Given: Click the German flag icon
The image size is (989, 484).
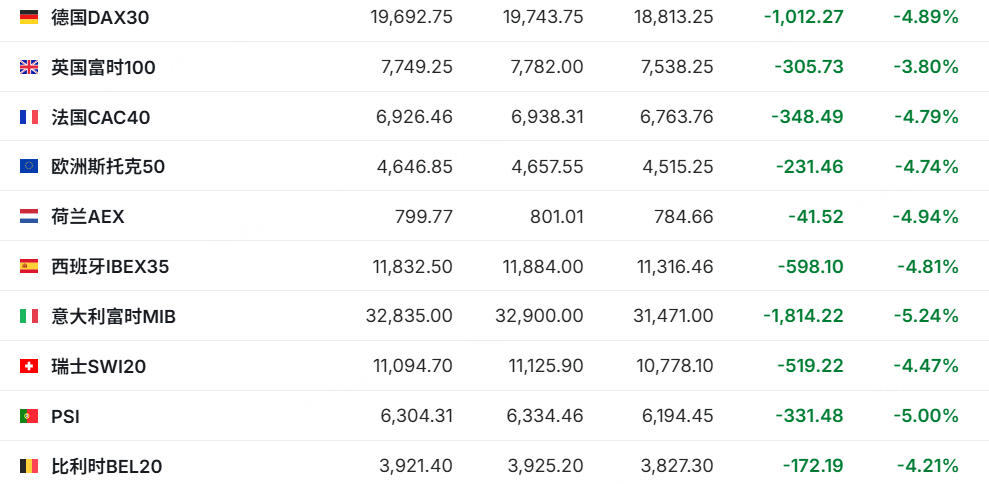Looking at the screenshot, I should (29, 17).
